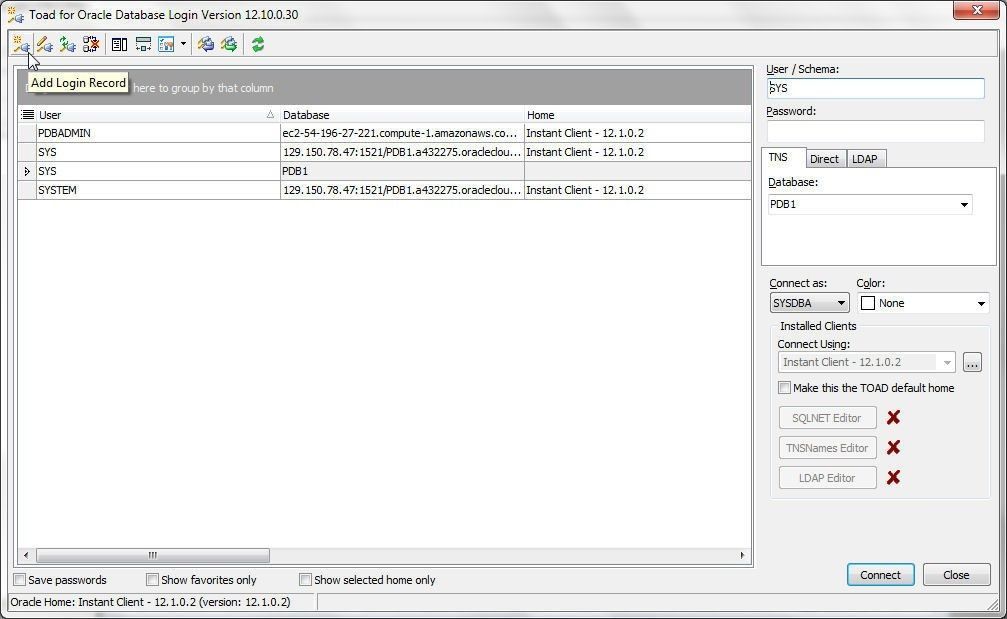Click the Home cell in the SYSTEM row

pyautogui.click(x=637, y=190)
